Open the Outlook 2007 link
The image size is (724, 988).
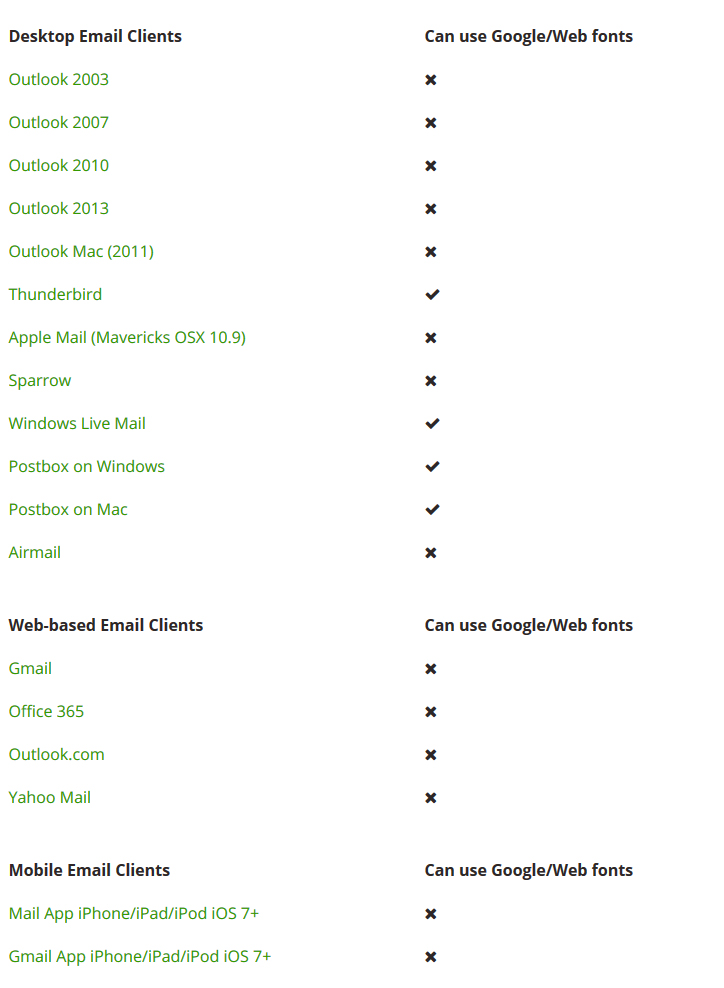59,123
